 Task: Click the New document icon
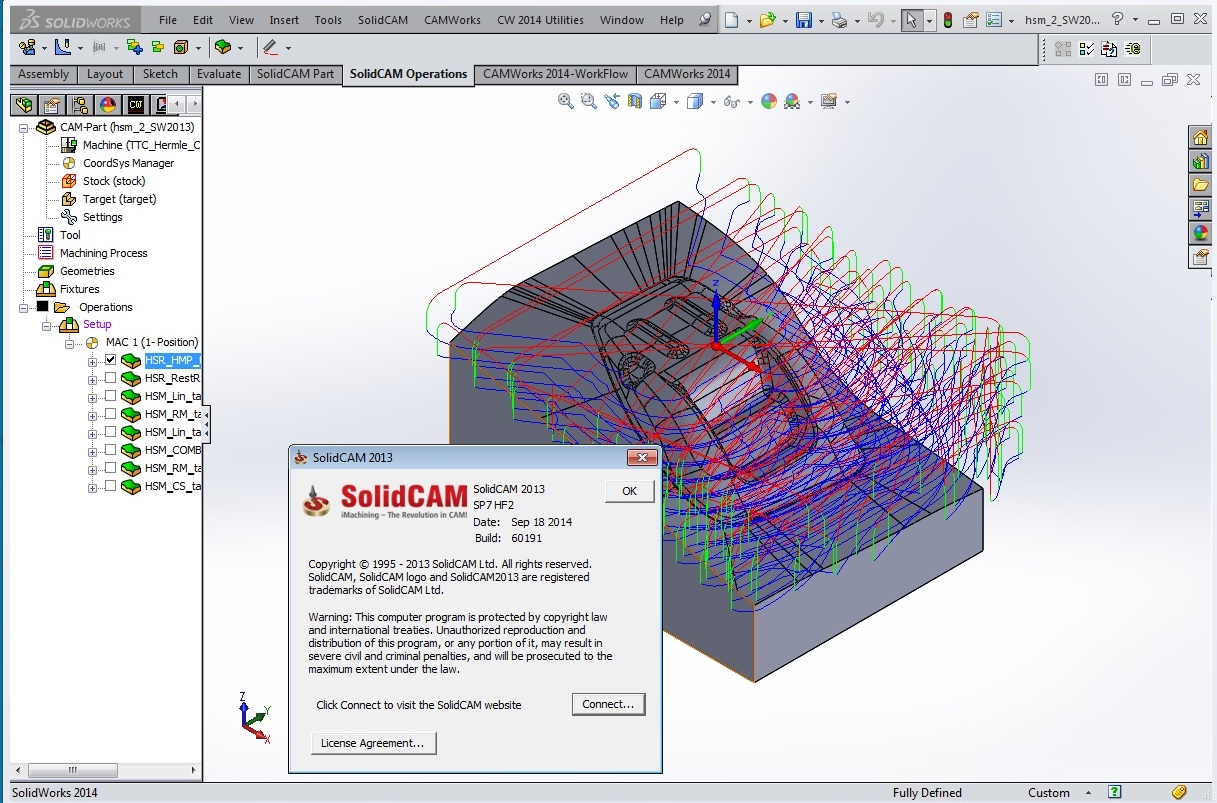(x=732, y=19)
